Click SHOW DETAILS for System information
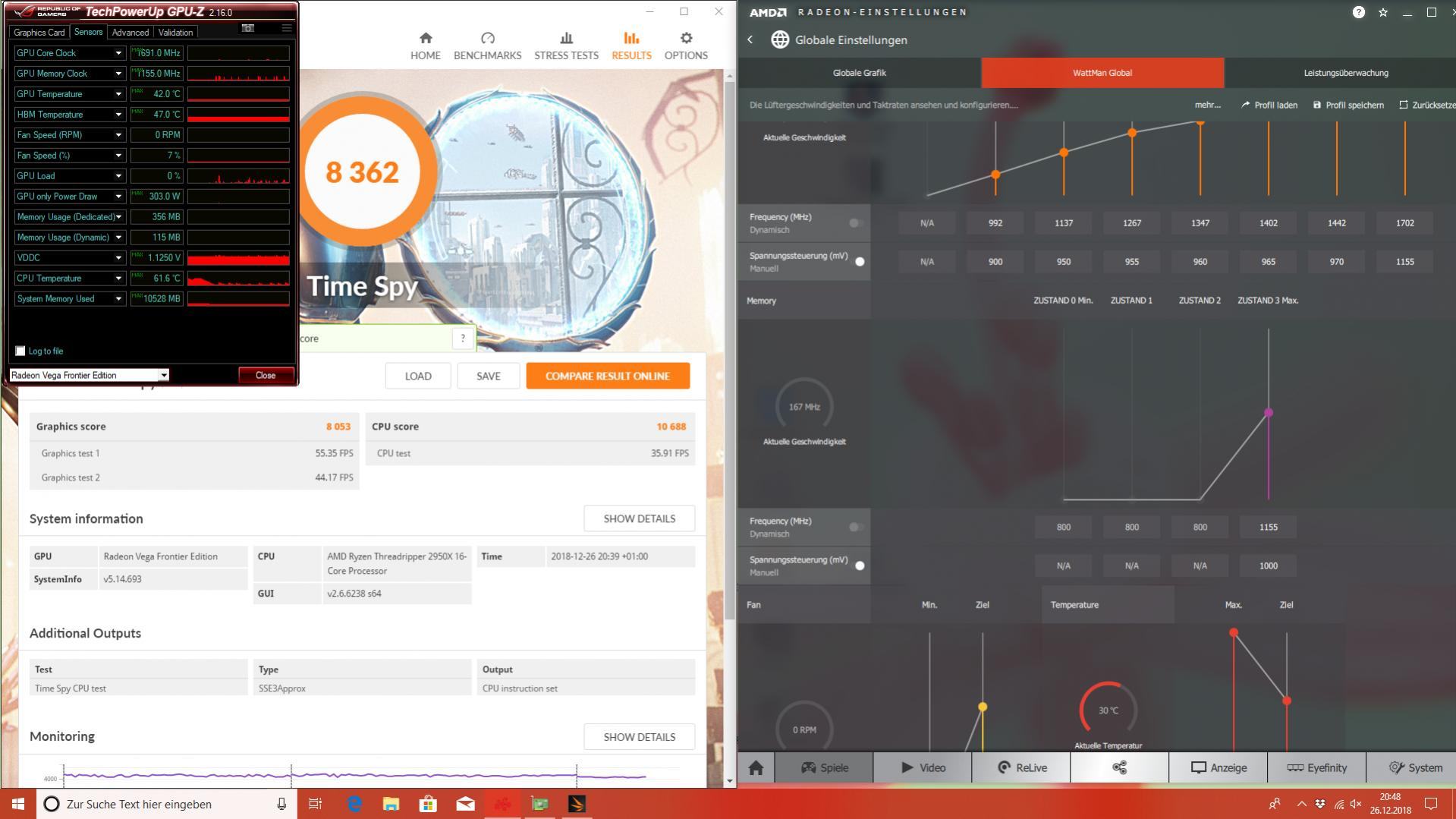This screenshot has height=819, width=1456. (x=639, y=518)
